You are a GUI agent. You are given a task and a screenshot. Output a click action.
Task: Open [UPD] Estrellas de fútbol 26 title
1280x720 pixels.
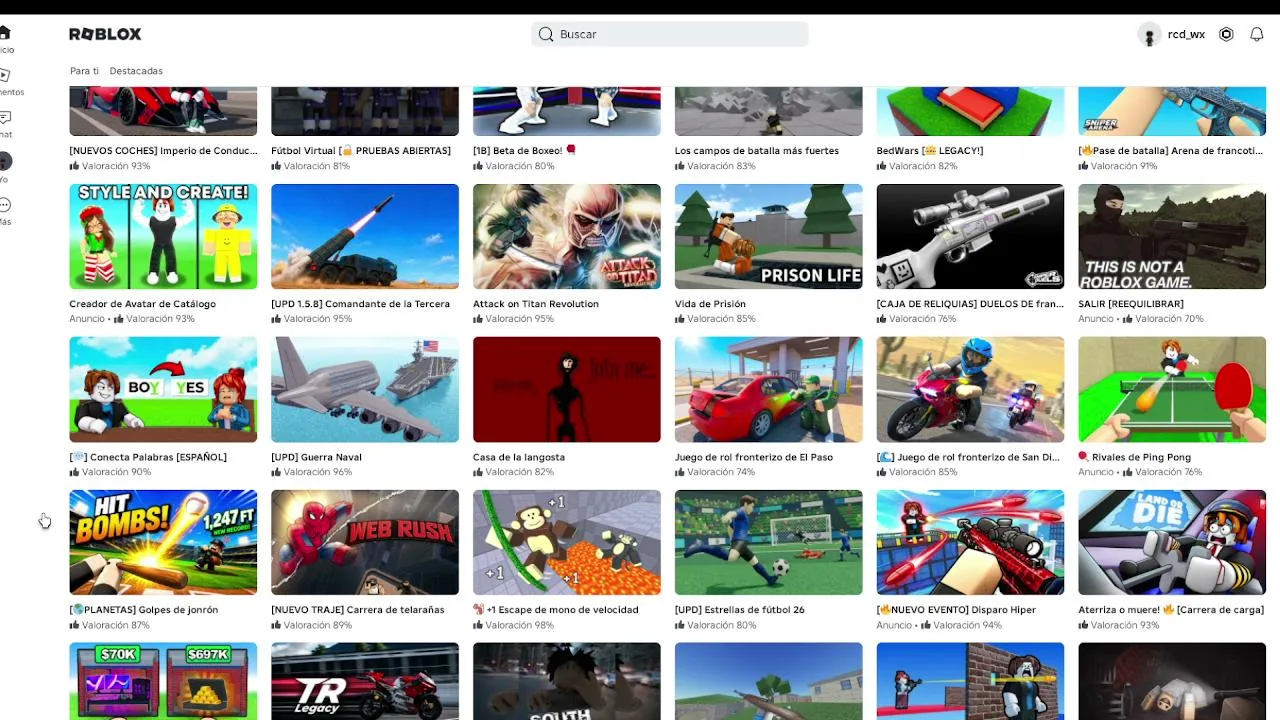tap(740, 610)
